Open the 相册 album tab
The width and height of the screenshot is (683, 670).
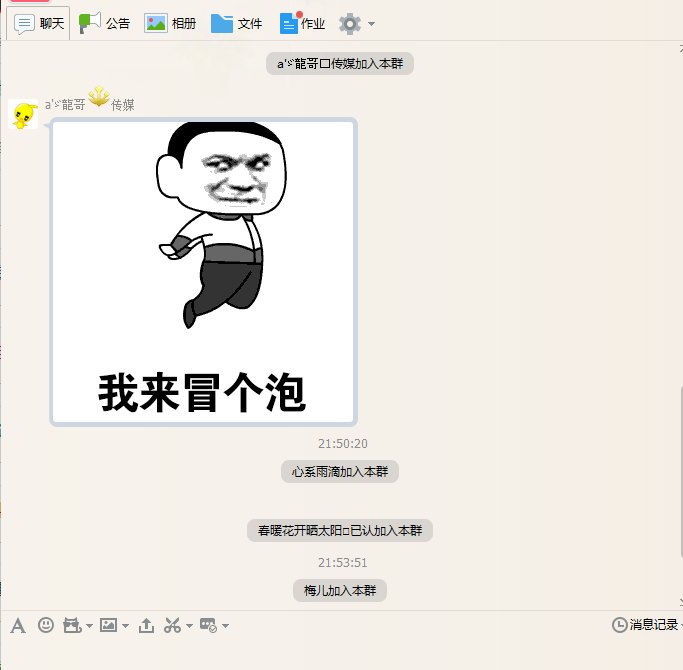point(170,23)
